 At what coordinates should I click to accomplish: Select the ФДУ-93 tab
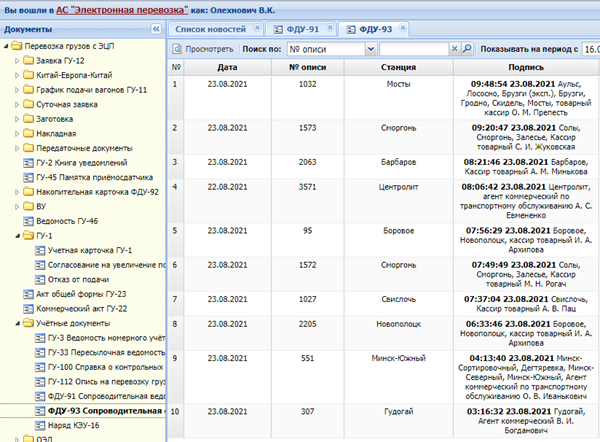tap(375, 29)
